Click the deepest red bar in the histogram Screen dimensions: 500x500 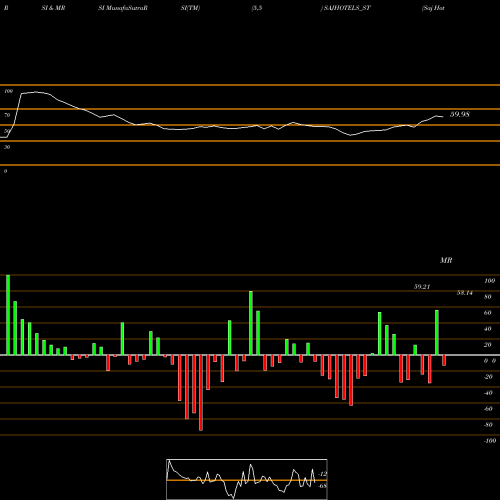coord(201,393)
